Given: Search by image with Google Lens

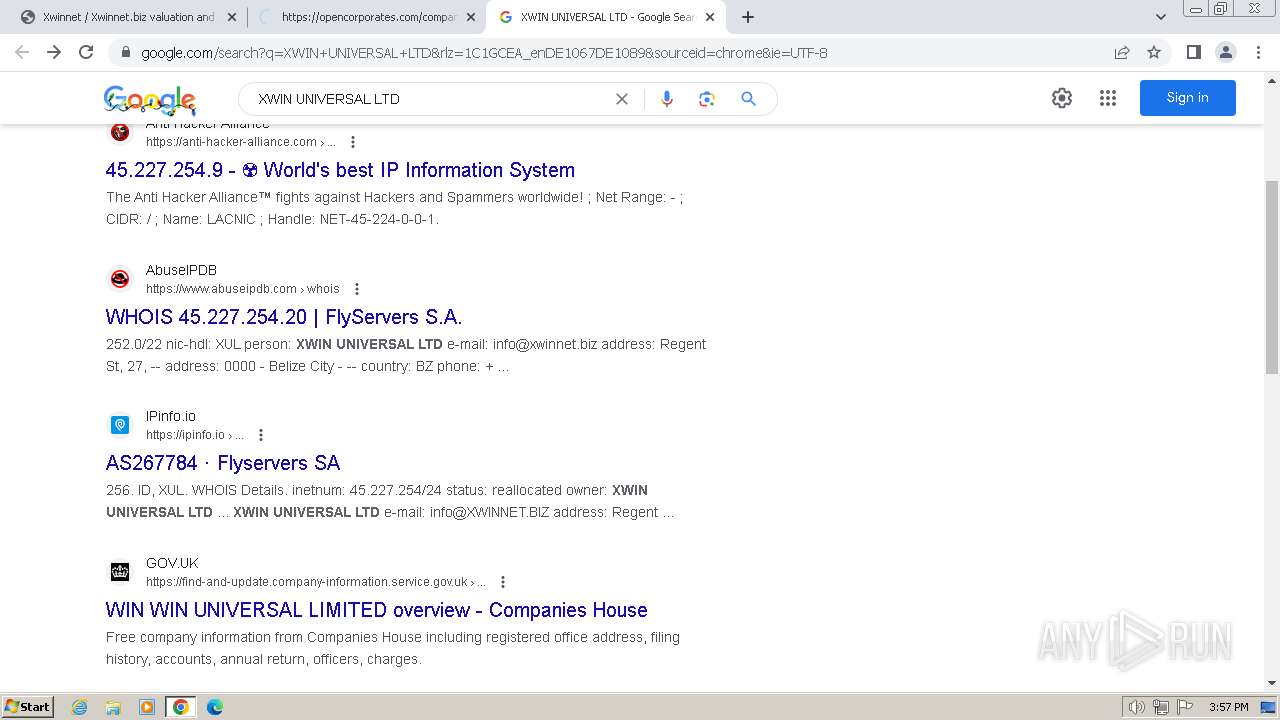Looking at the screenshot, I should pyautogui.click(x=707, y=99).
